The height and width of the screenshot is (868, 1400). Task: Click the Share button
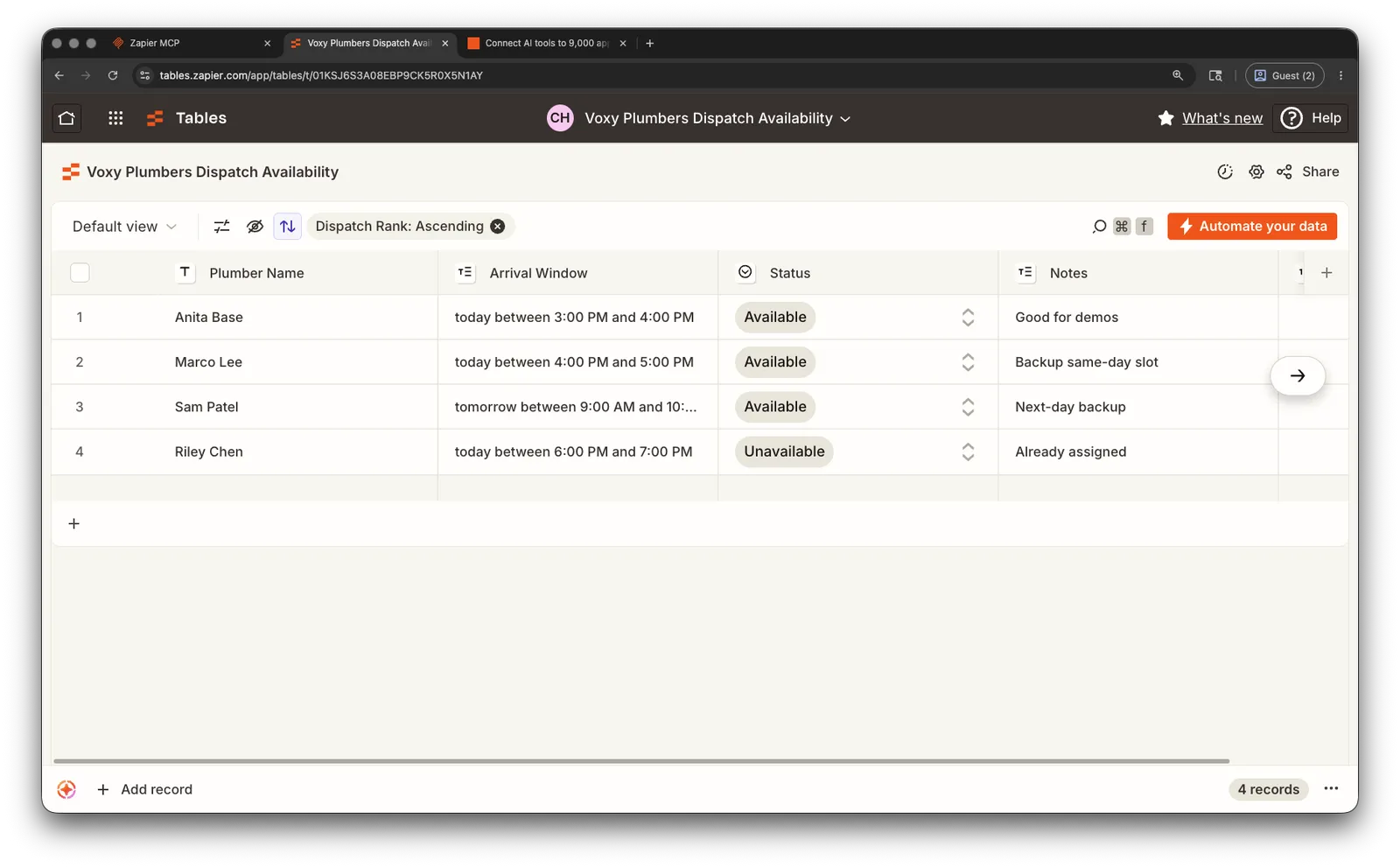tap(1308, 171)
